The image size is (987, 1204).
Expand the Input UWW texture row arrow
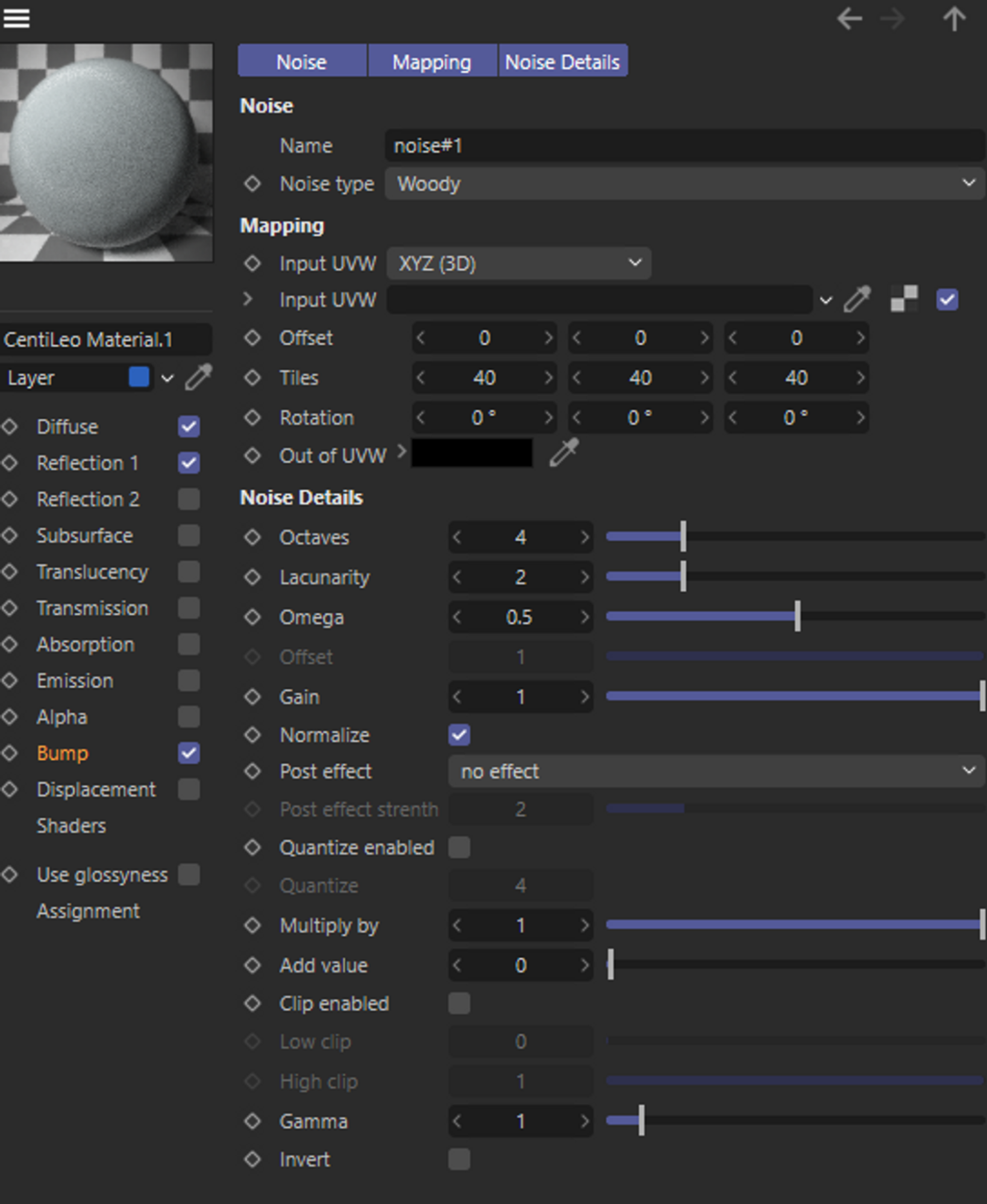(248, 299)
